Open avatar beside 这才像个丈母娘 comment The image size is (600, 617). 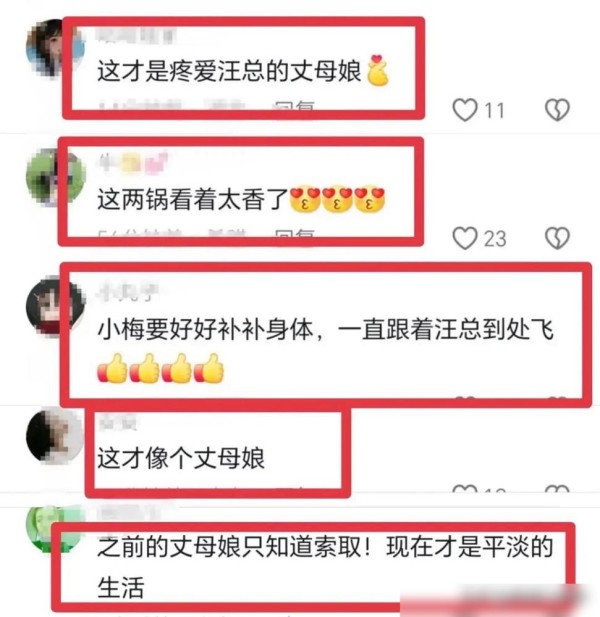click(54, 436)
